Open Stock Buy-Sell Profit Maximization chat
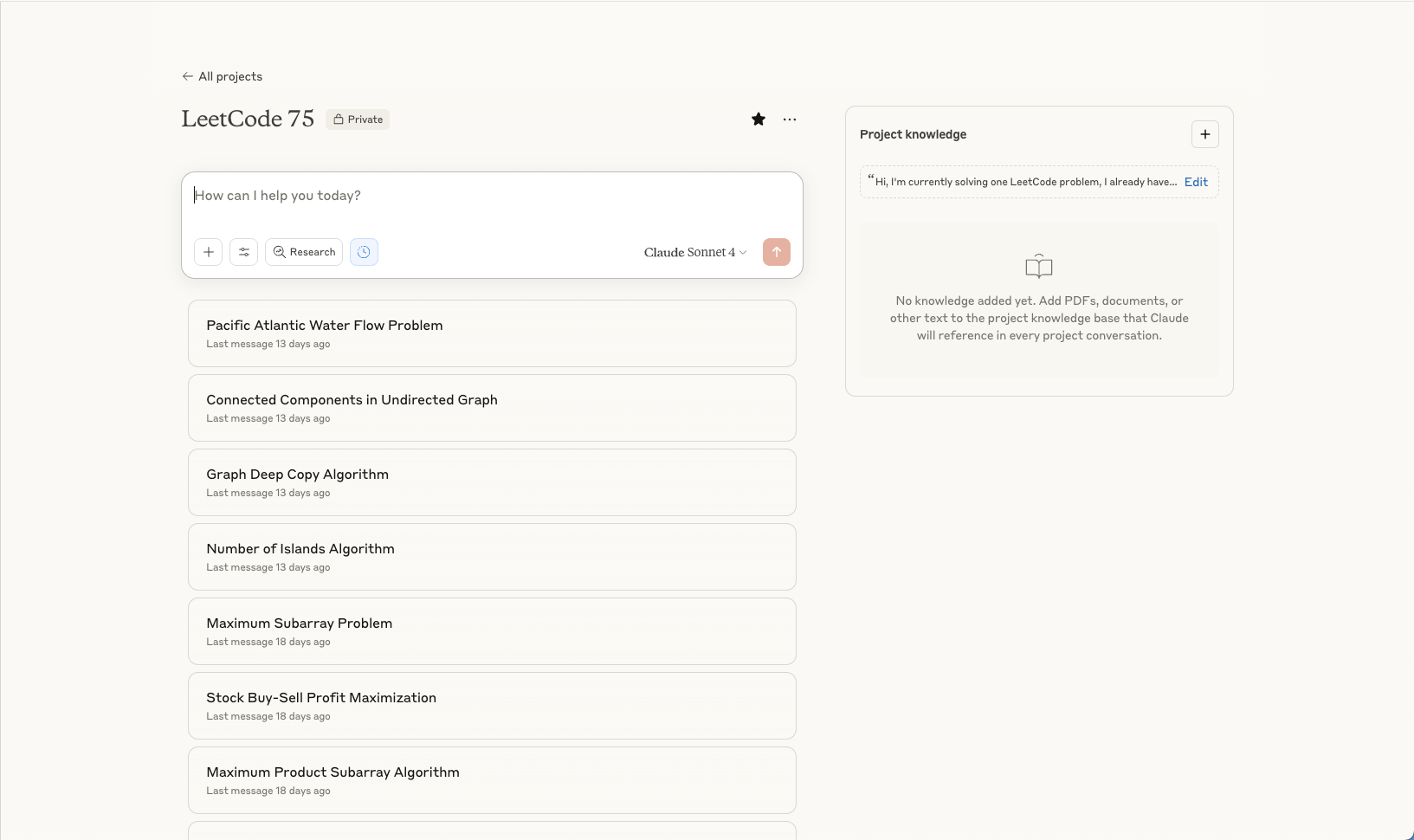This screenshot has height=840, width=1414. (x=492, y=706)
